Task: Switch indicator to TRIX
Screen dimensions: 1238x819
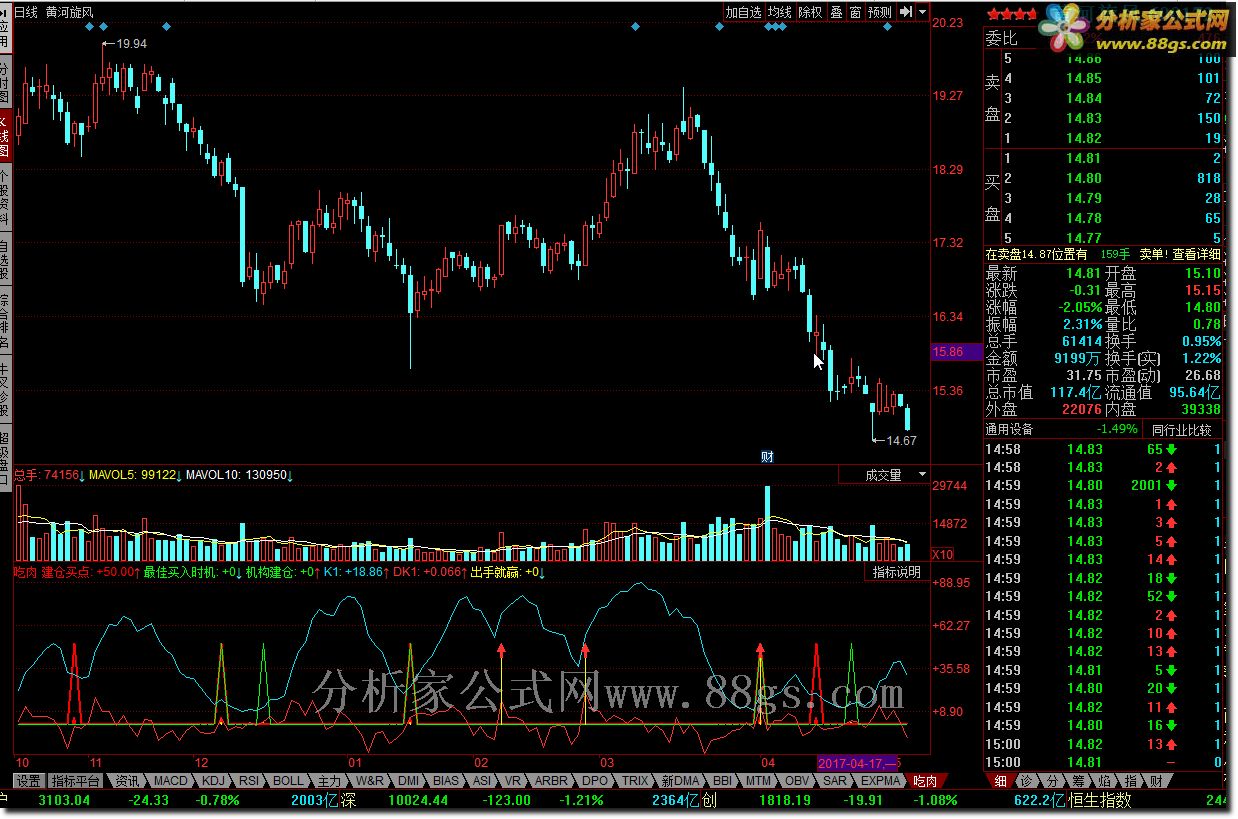Action: coord(635,781)
